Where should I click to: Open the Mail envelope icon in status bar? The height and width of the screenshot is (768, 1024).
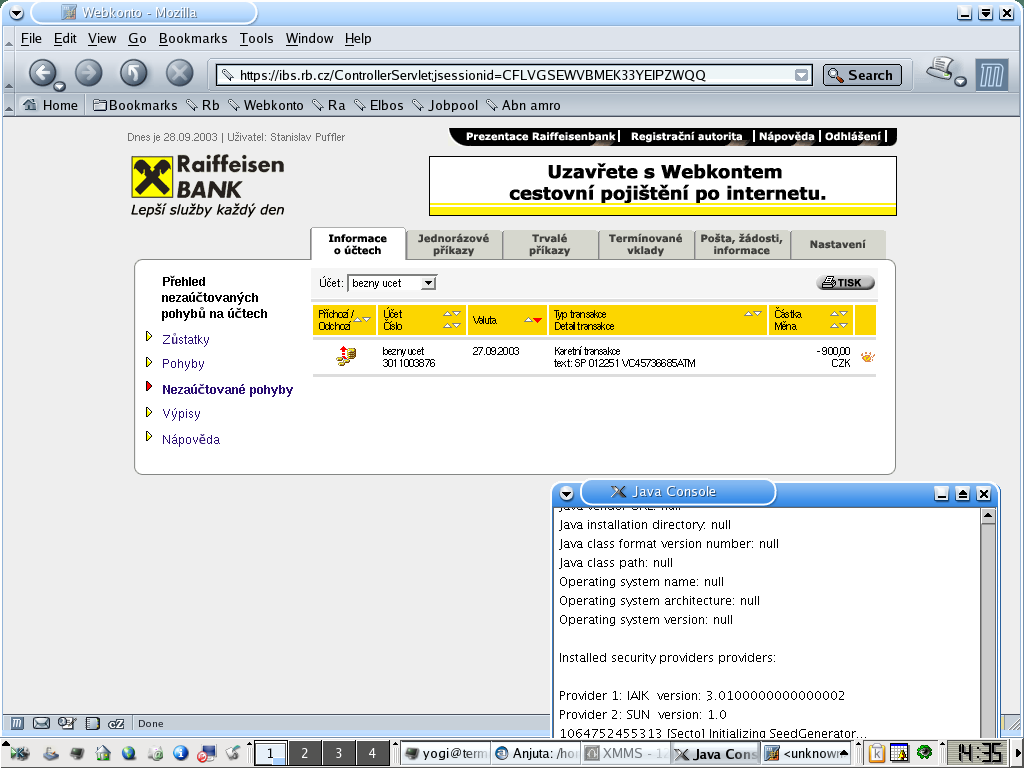[x=41, y=723]
